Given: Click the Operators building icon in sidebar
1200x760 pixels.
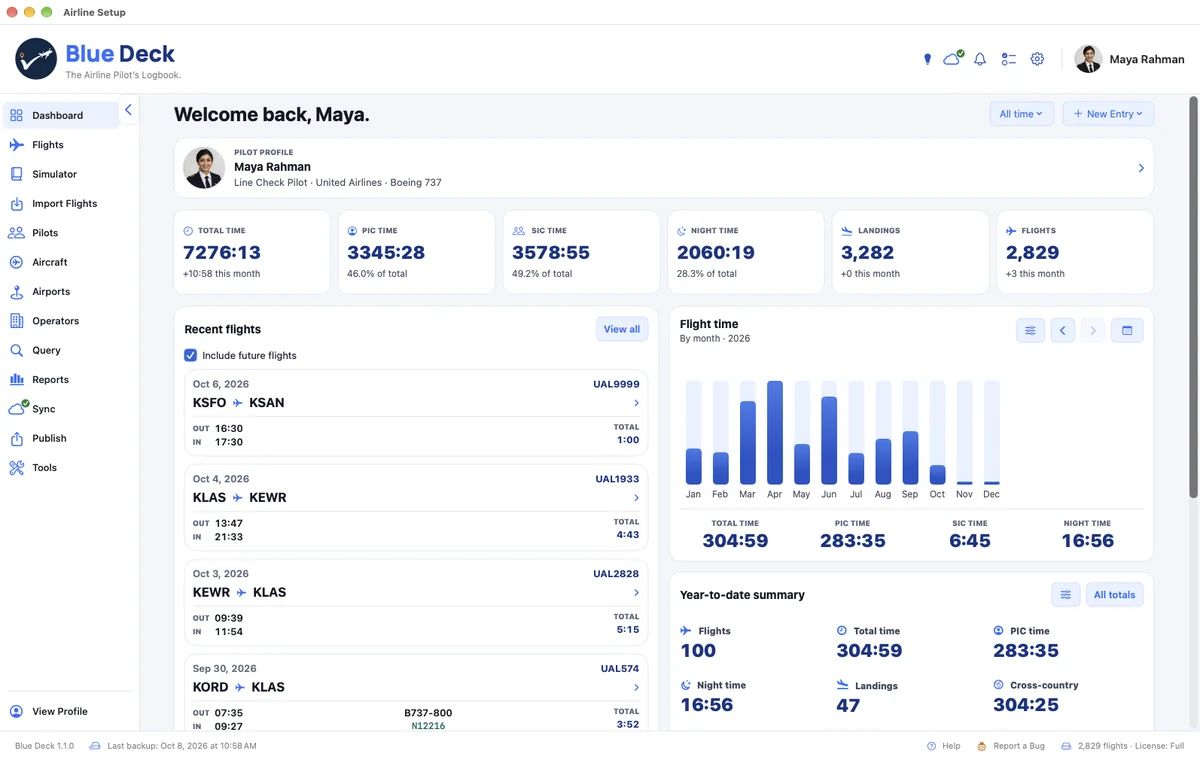Looking at the screenshot, I should (16, 321).
